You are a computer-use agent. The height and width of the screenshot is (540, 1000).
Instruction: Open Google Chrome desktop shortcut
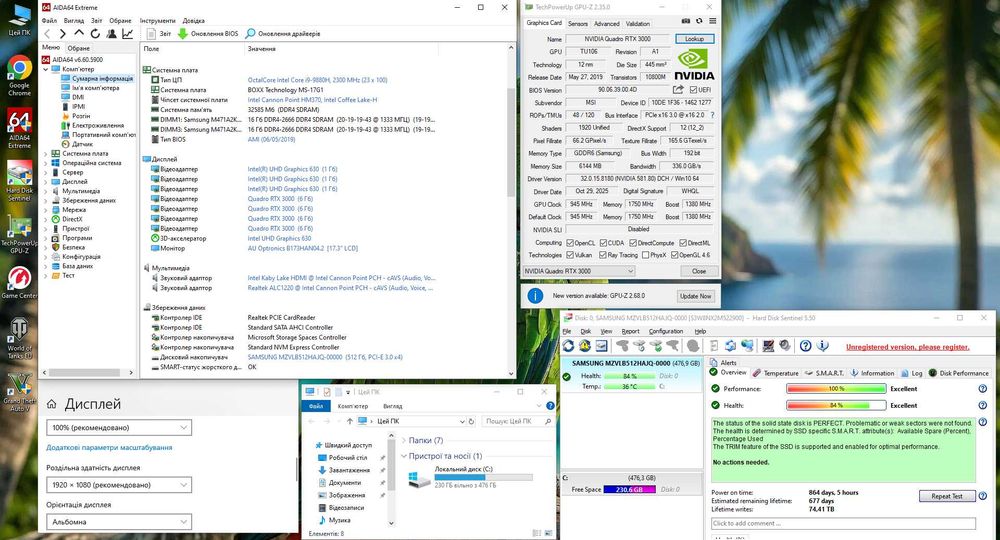[x=19, y=75]
